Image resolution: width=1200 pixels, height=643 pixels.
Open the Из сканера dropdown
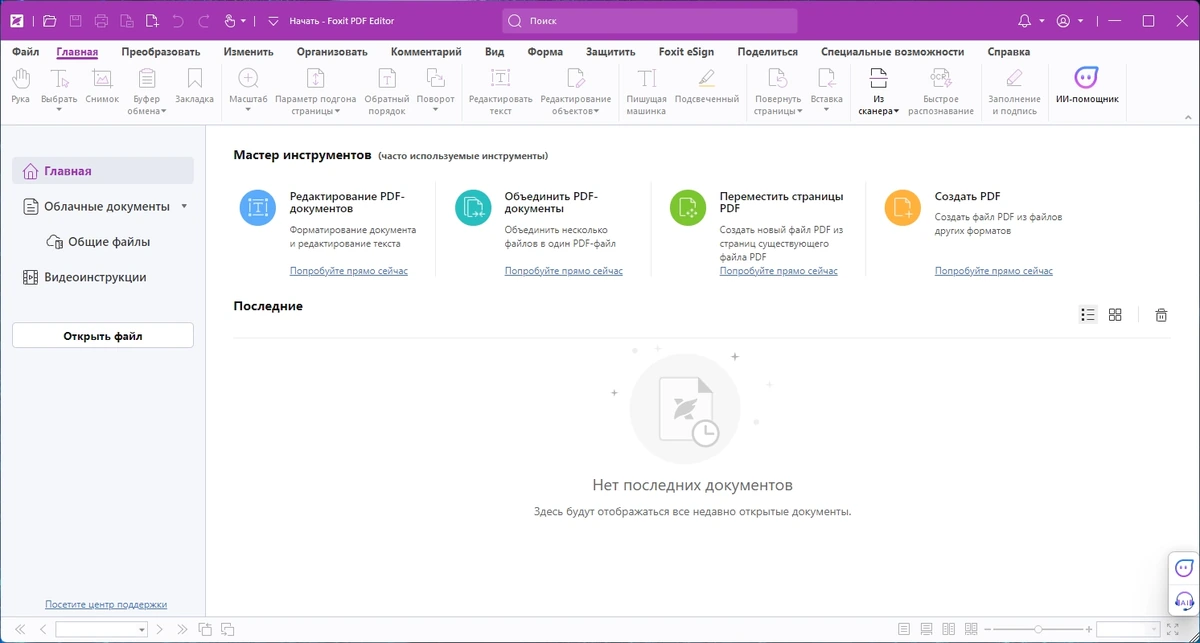point(896,112)
